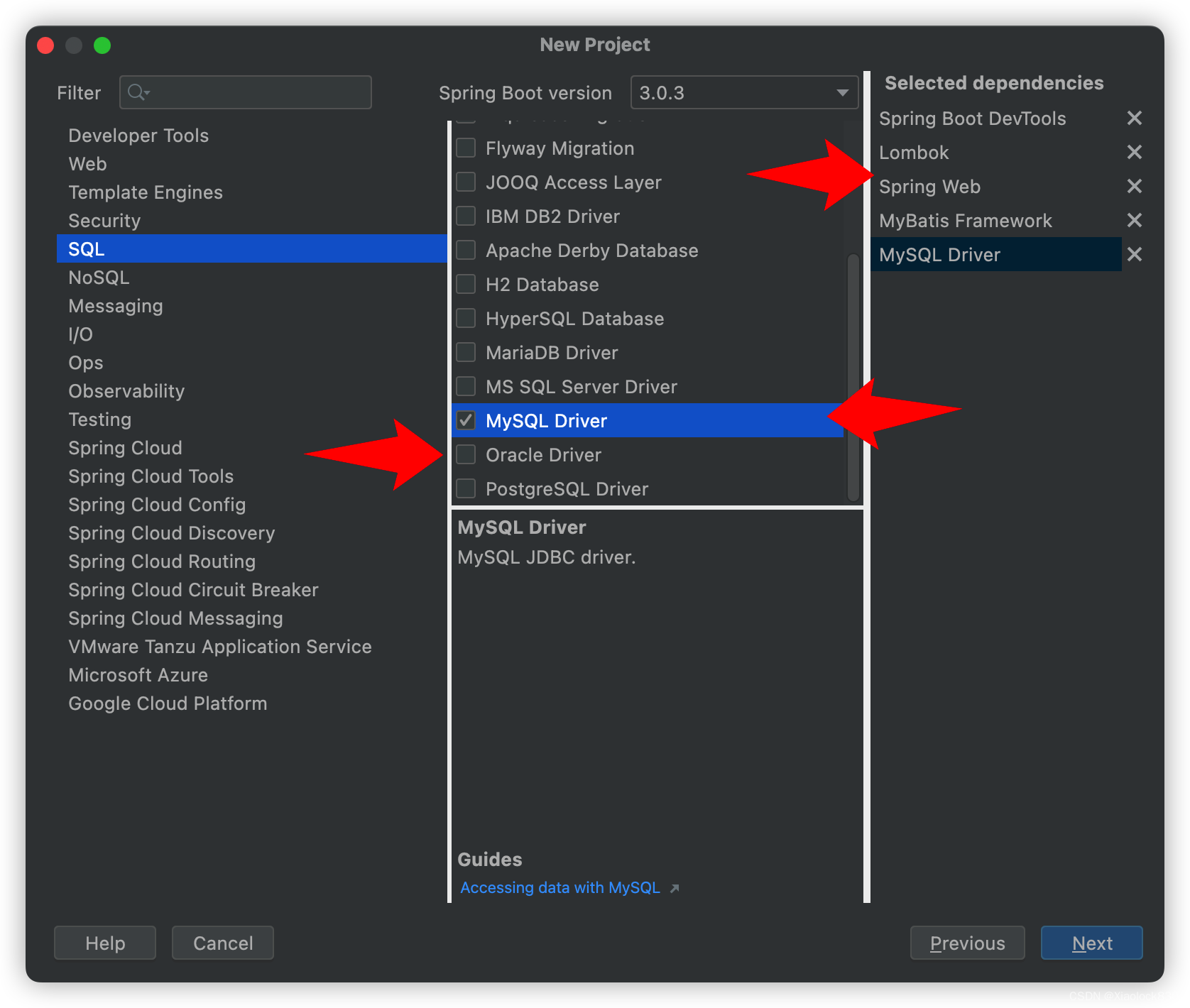Screen dimensions: 1190x1008
Task: Select the Ops category
Action: pyautogui.click(x=252, y=362)
